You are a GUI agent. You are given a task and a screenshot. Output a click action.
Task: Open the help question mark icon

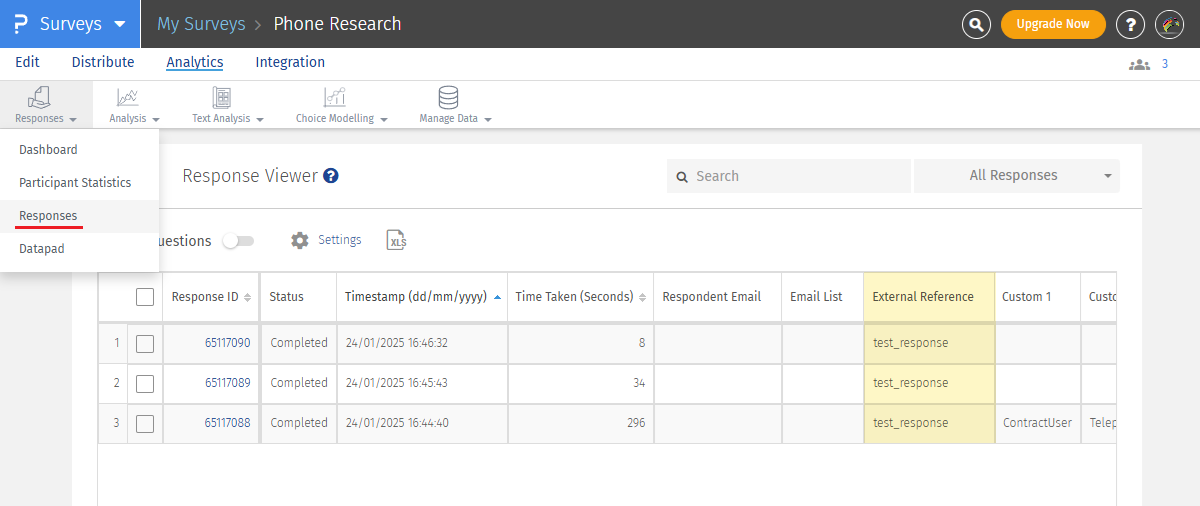coord(1130,24)
